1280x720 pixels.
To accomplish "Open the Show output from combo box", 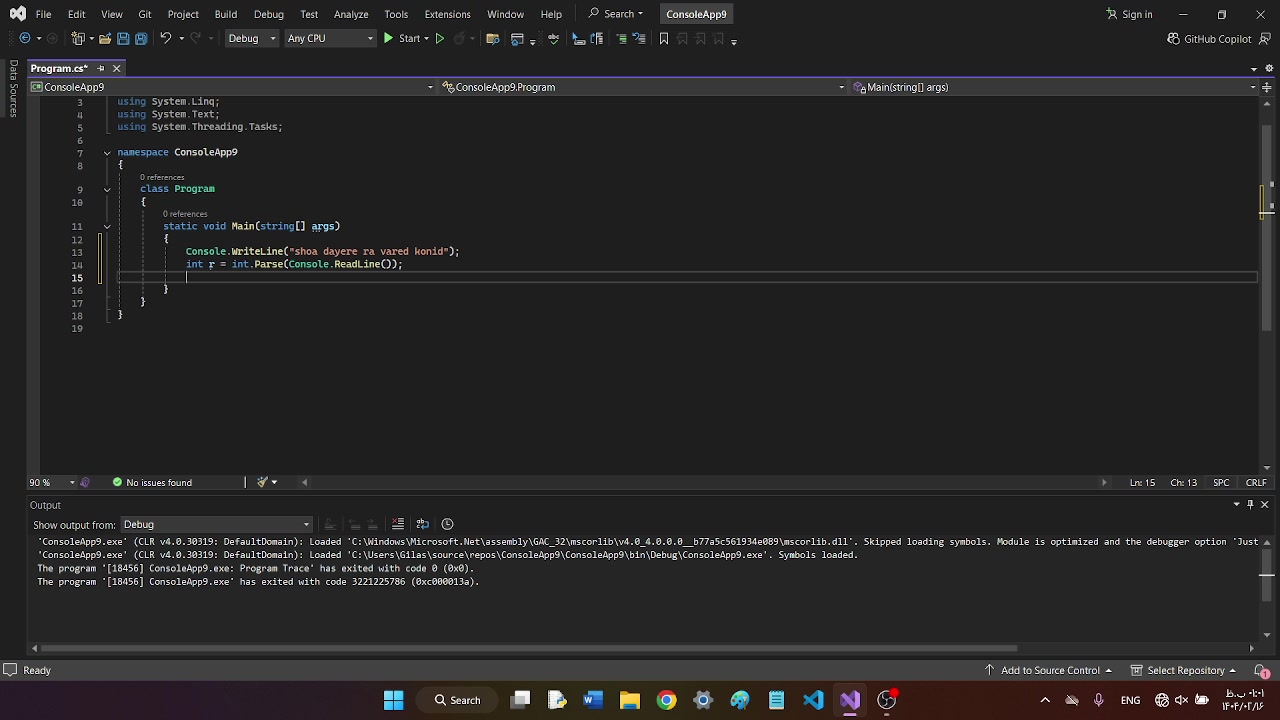I will 216,525.
